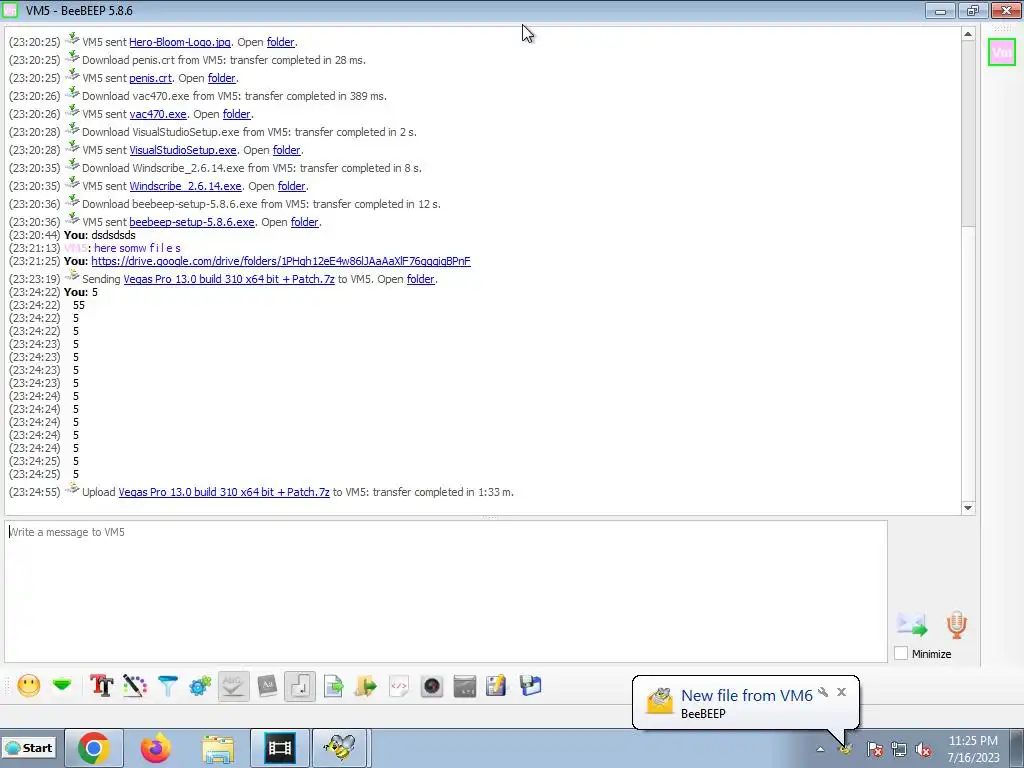Click the chat scrollbar up arrow
Screen dimensions: 1024x768
point(968,34)
